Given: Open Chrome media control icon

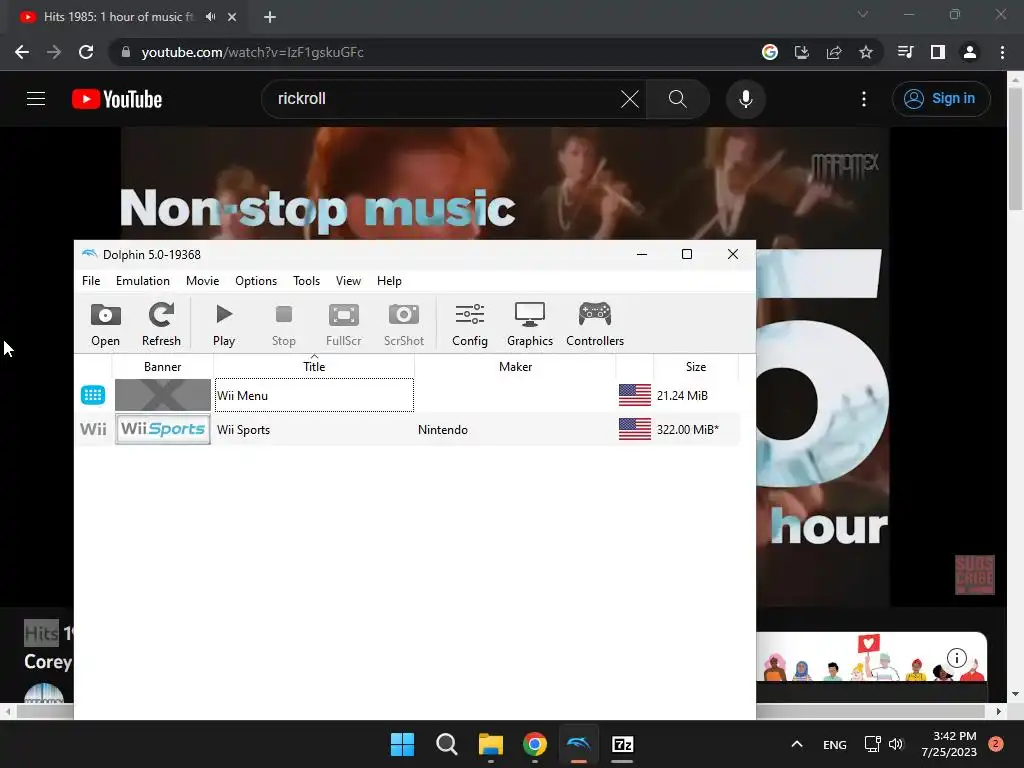Looking at the screenshot, I should (x=905, y=52).
